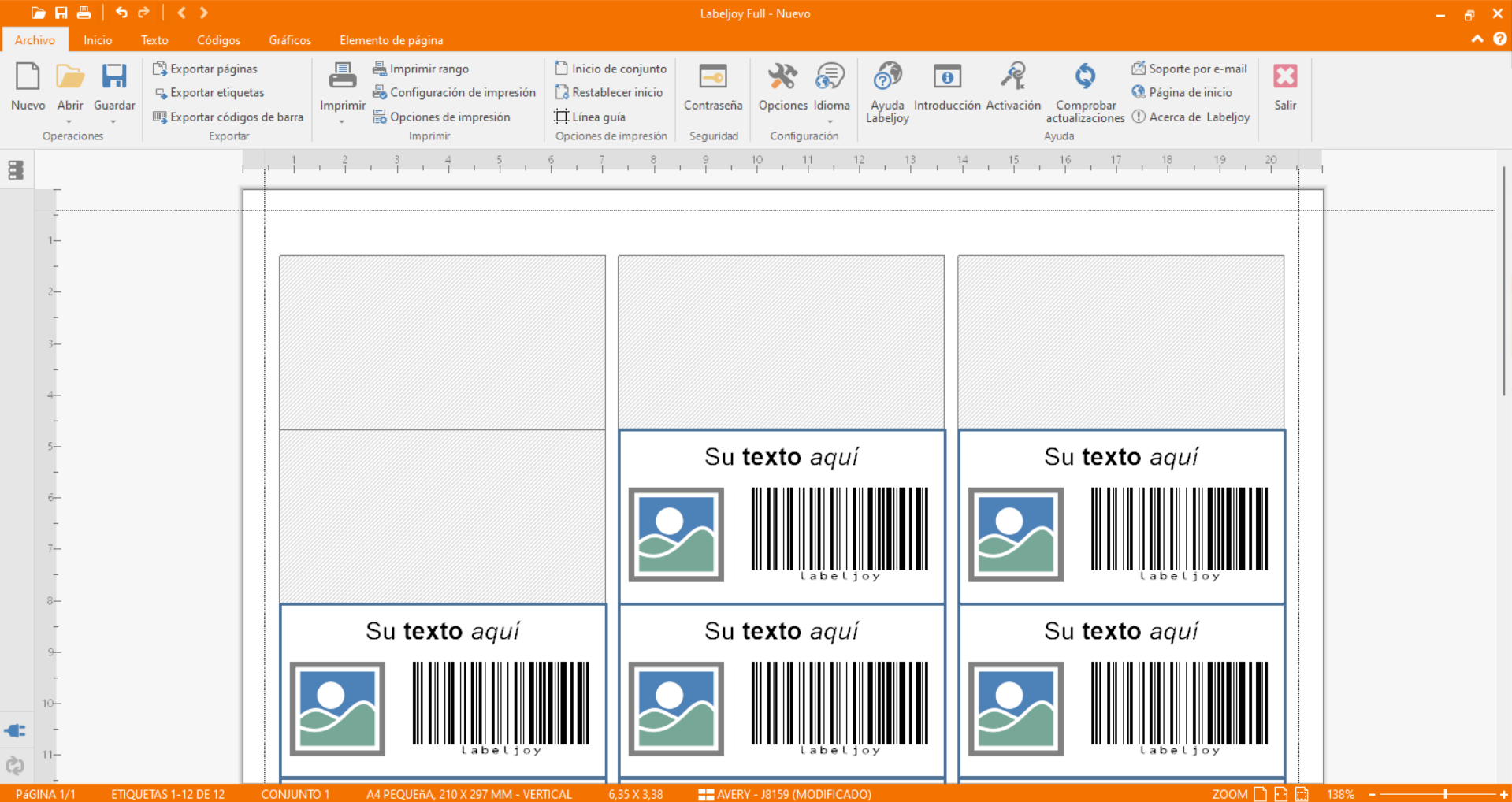Toggle the Línea guía option
The image size is (1512, 802).
coord(590,117)
